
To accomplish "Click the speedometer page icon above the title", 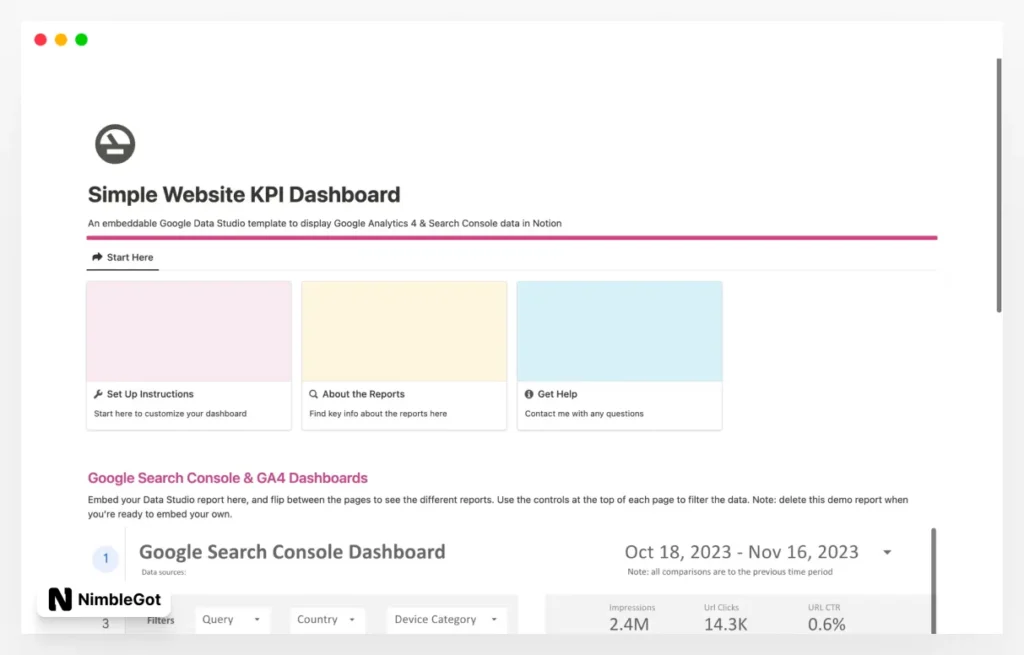I will tap(114, 144).
